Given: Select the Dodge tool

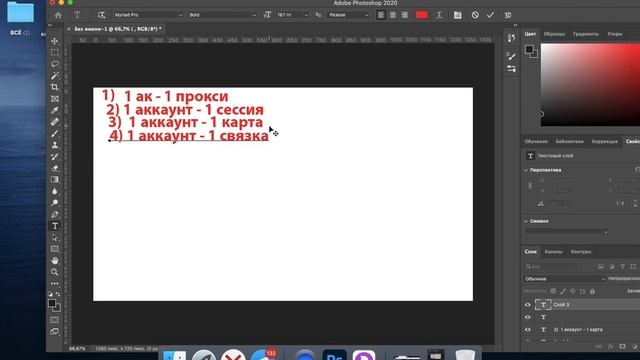Looking at the screenshot, I should (54, 203).
